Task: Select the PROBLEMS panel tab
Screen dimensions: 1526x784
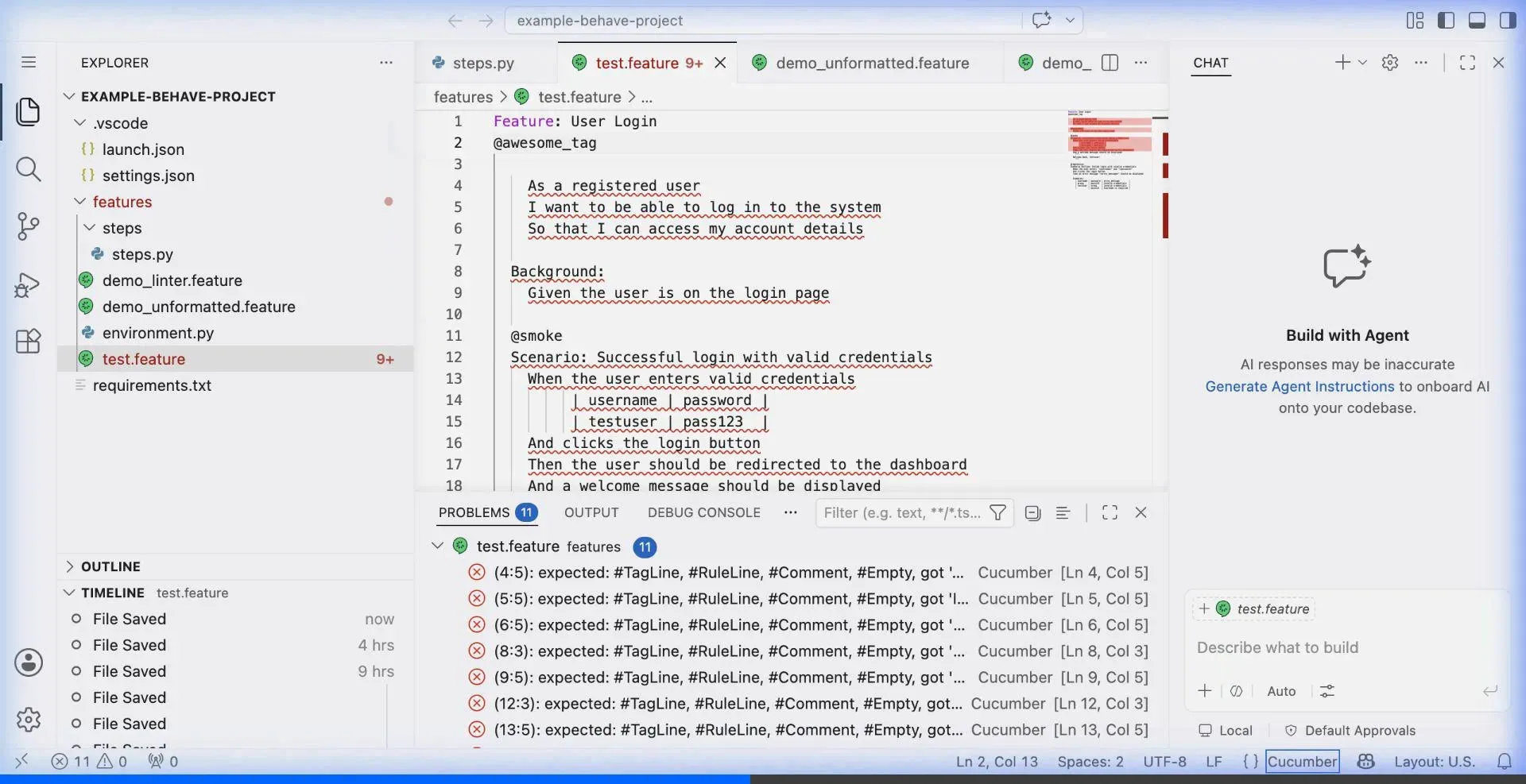Action: [487, 513]
